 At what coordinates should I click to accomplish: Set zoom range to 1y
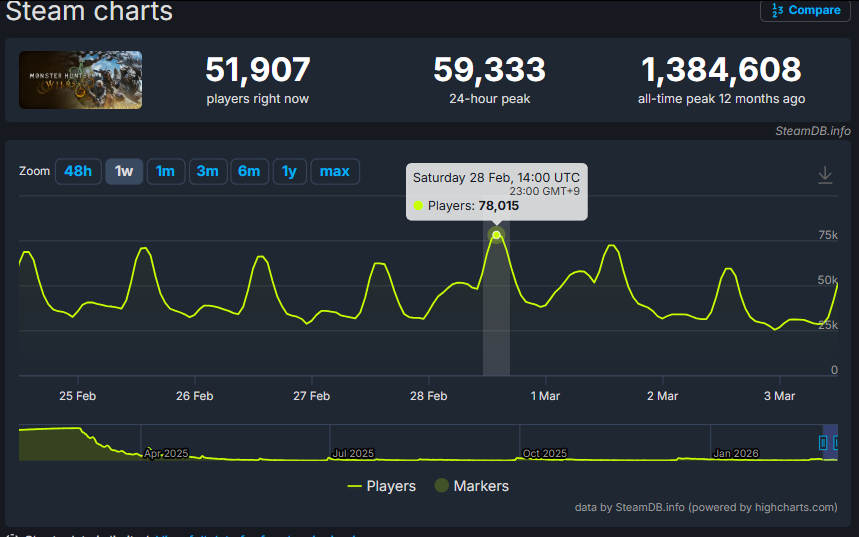click(289, 172)
